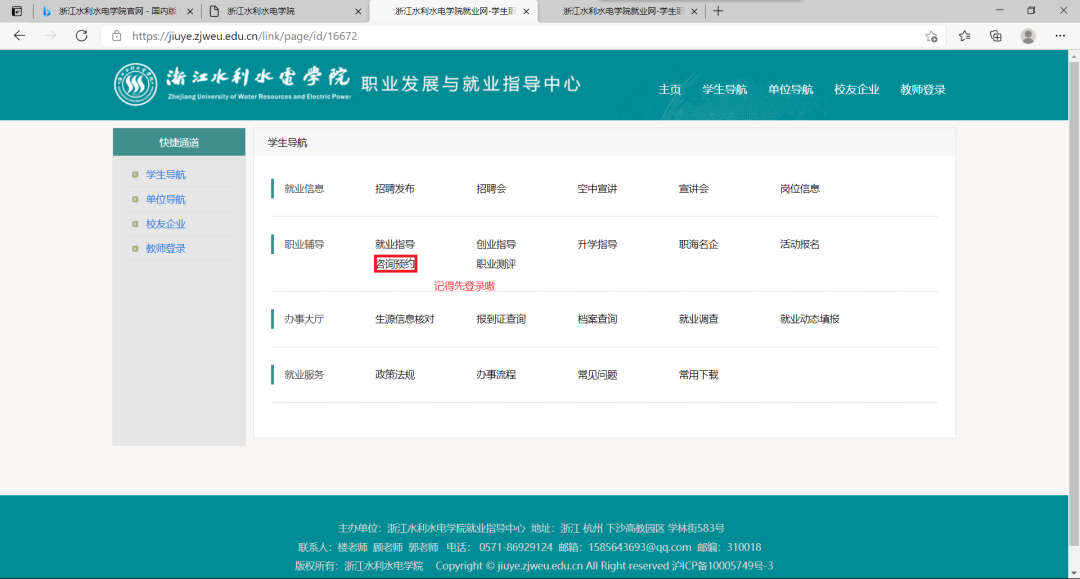Open the Collections icon in toolbar

(x=995, y=36)
